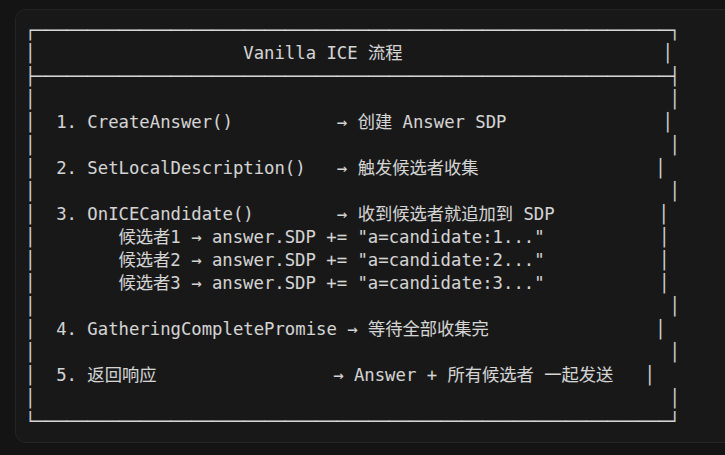Click the "a=candidate:1..." string
This screenshot has height=455, width=725.
click(451, 237)
